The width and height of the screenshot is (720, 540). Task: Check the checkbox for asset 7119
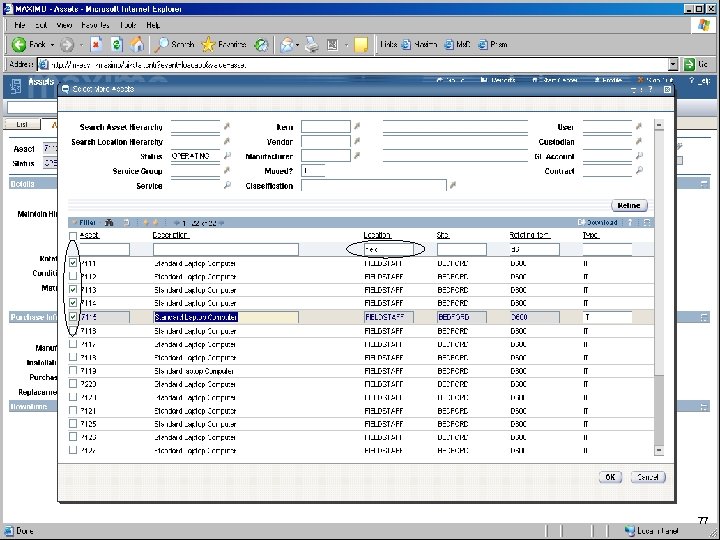click(73, 370)
